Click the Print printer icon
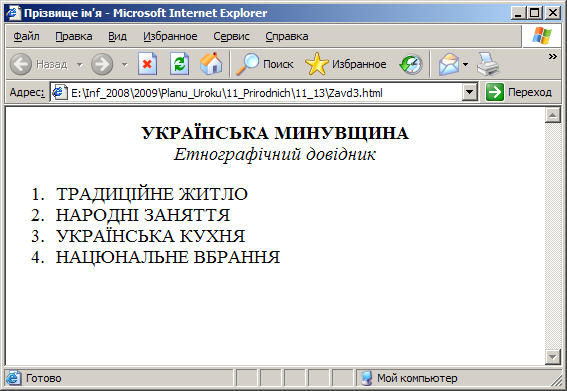The height and width of the screenshot is (391, 567). pos(488,64)
